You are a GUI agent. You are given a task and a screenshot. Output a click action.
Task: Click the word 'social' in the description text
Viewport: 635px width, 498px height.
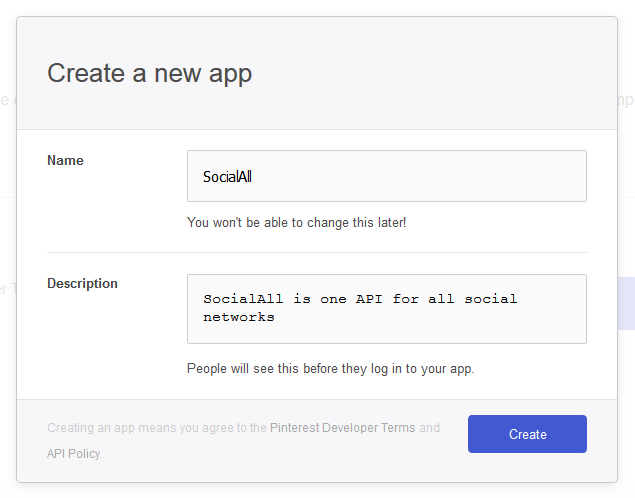pos(490,299)
